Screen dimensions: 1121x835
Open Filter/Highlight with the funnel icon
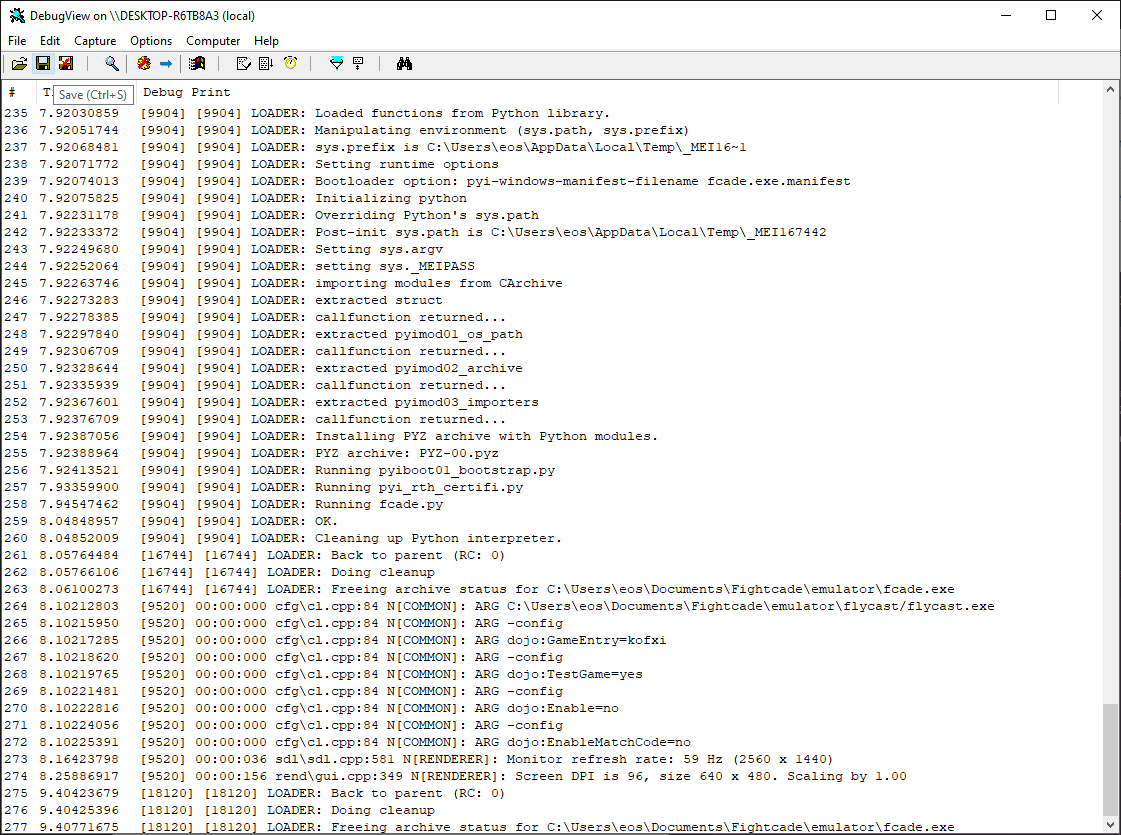point(336,64)
